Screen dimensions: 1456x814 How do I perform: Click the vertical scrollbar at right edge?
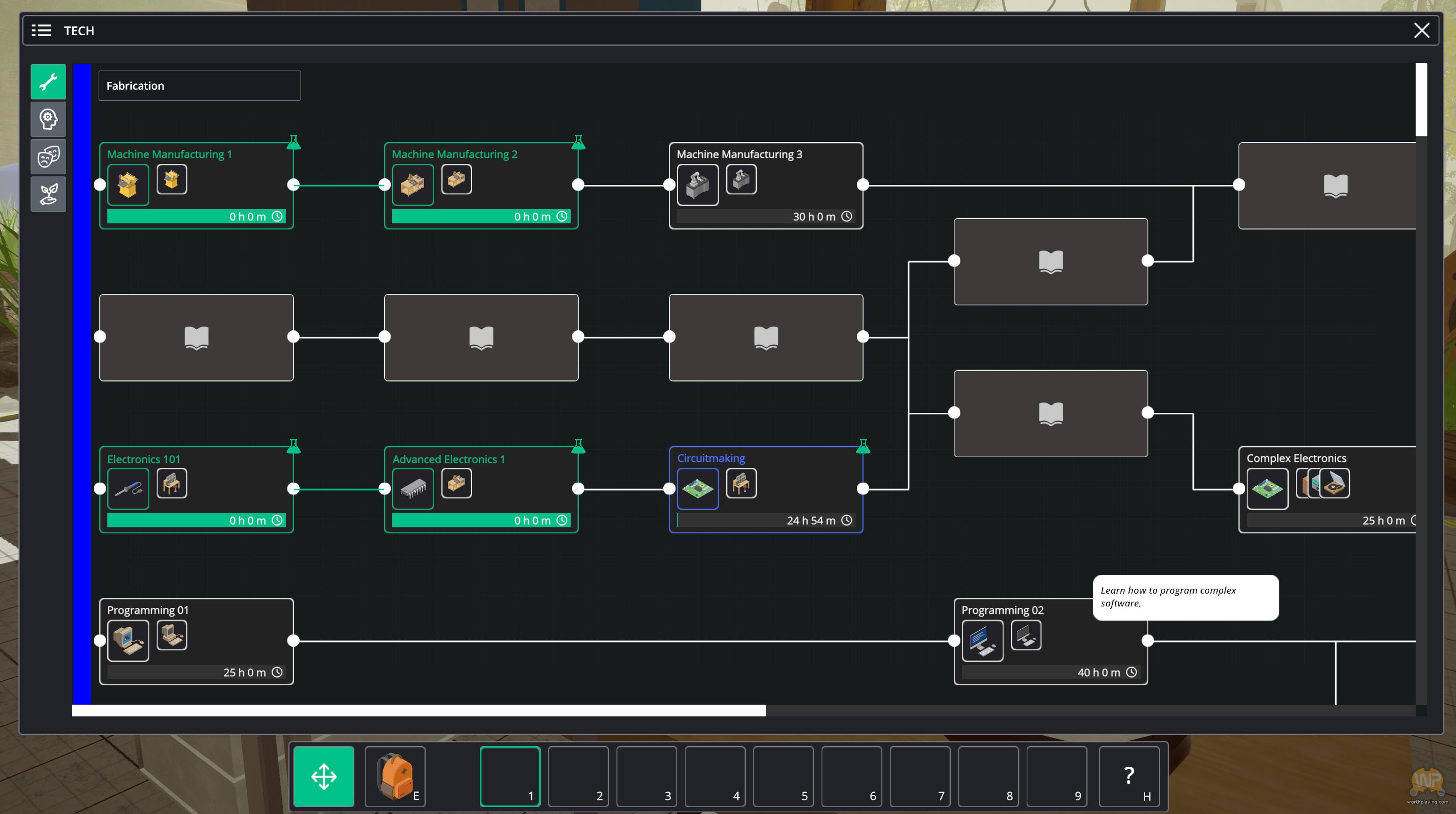pos(1421,99)
